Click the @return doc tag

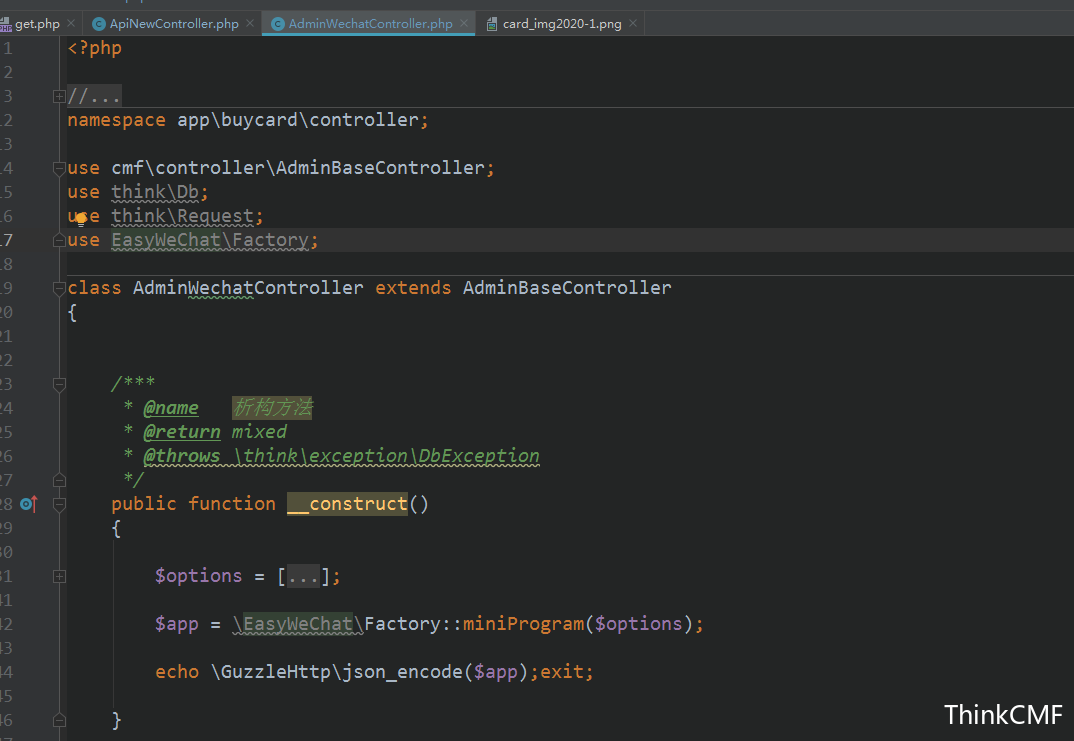tap(182, 432)
